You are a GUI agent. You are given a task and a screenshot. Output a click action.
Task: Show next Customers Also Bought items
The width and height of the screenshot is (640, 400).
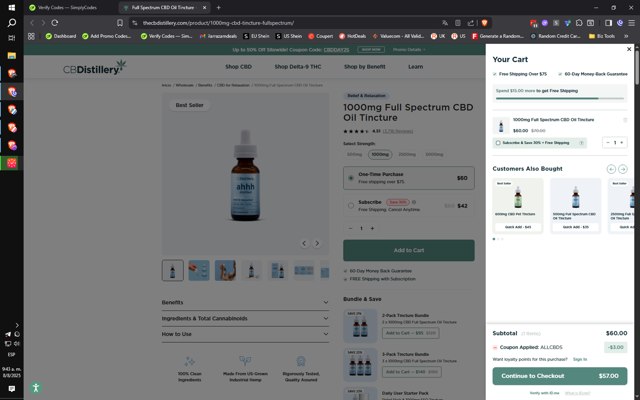pyautogui.click(x=622, y=169)
